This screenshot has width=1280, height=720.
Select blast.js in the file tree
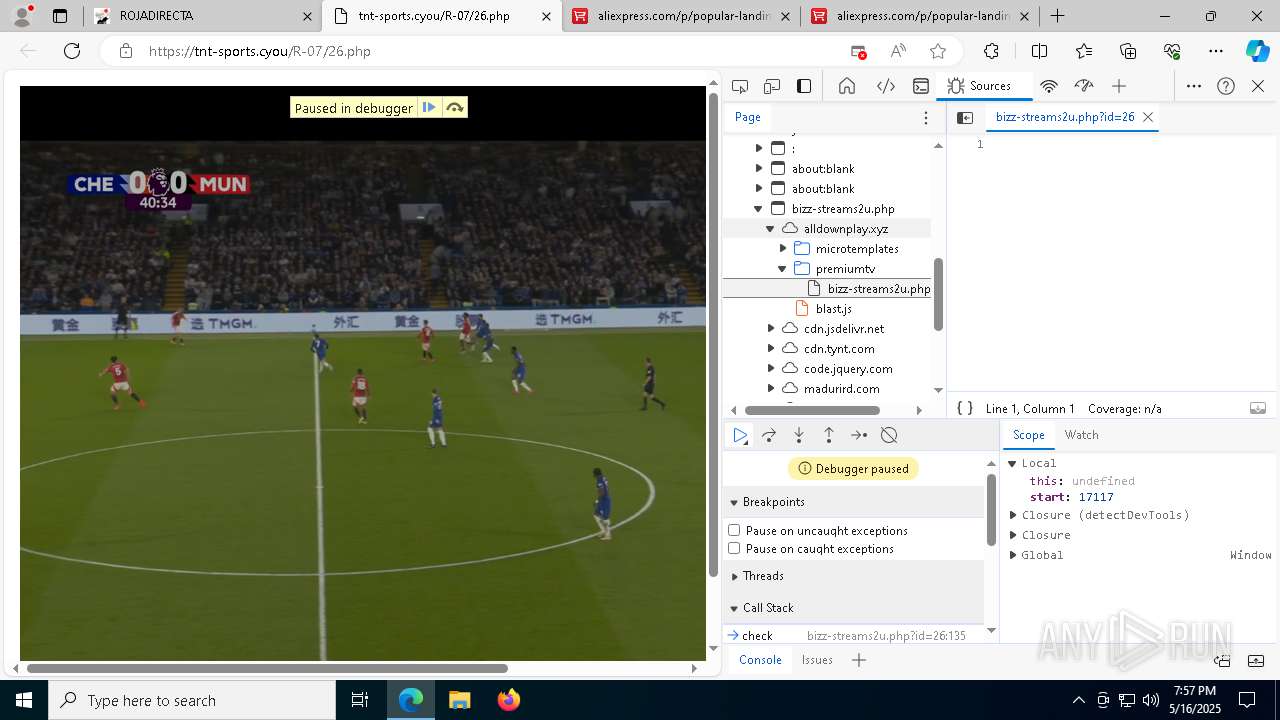[x=833, y=309]
